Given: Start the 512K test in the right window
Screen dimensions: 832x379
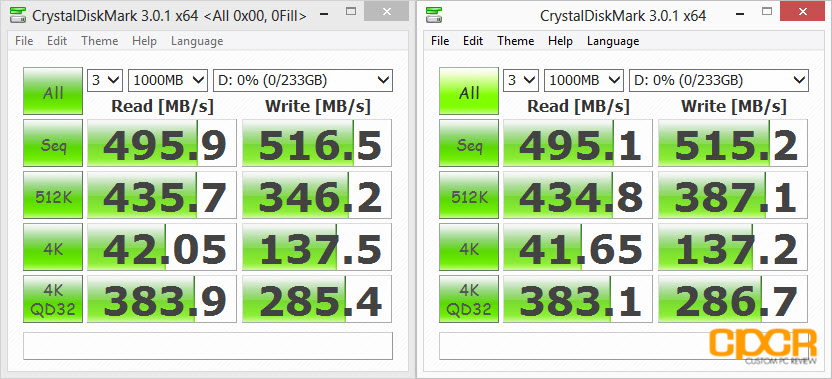Looking at the screenshot, I should click(x=469, y=195).
